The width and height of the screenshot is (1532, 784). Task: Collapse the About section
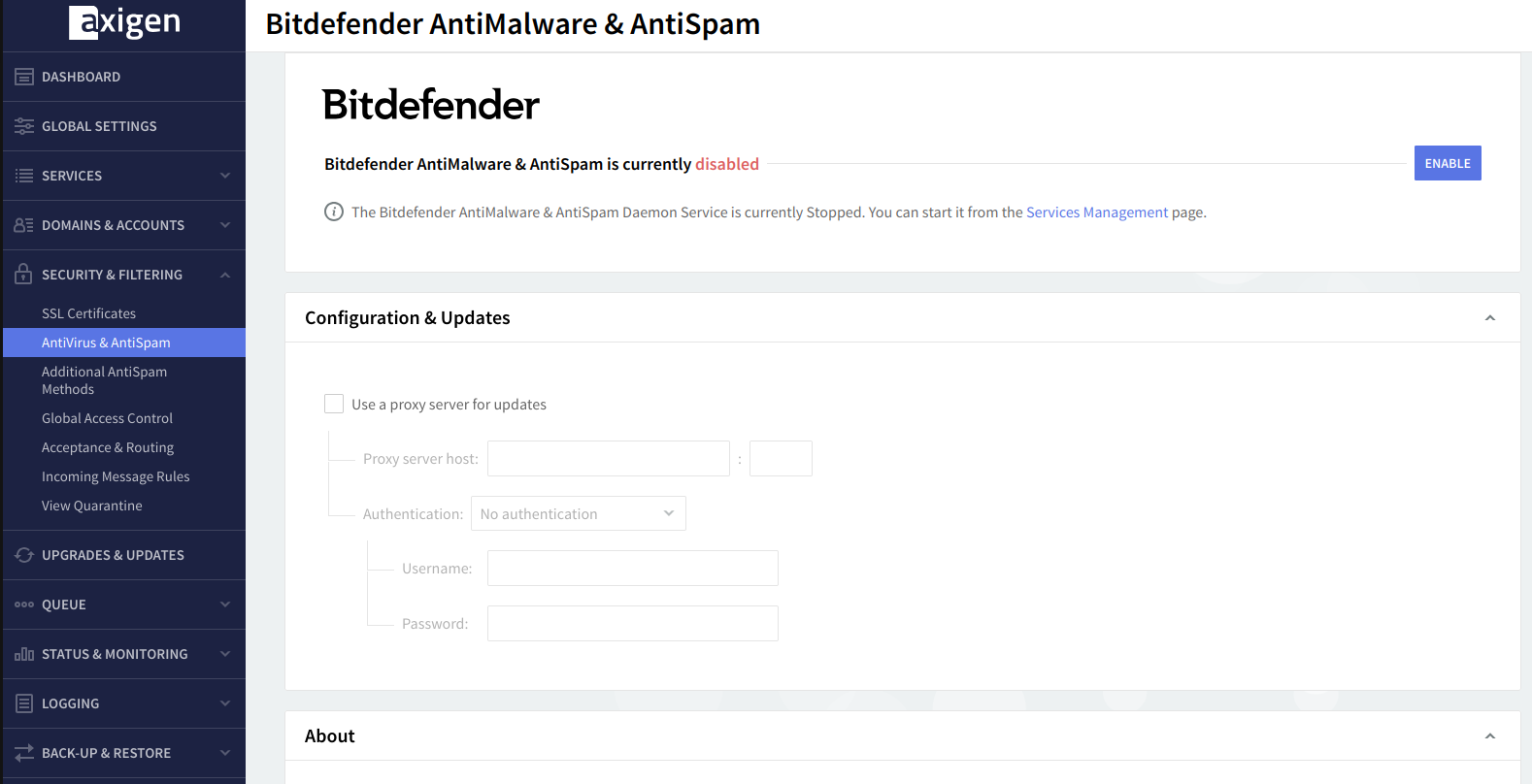click(1489, 736)
